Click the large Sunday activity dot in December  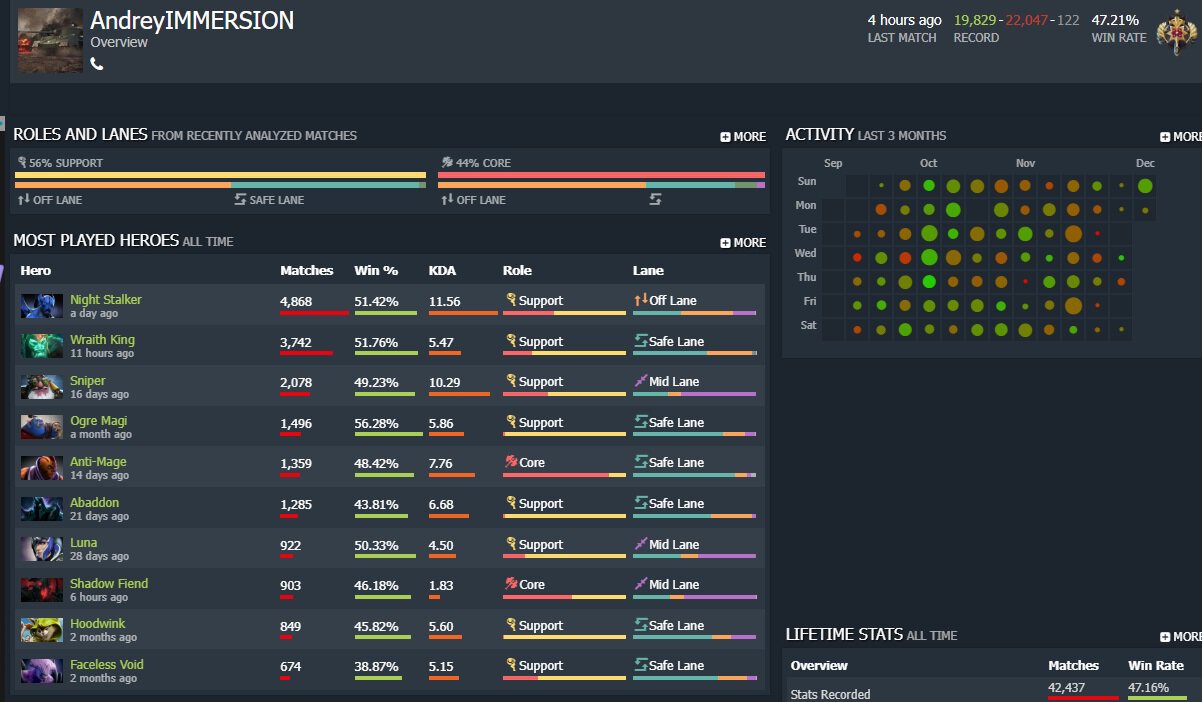click(x=1145, y=185)
